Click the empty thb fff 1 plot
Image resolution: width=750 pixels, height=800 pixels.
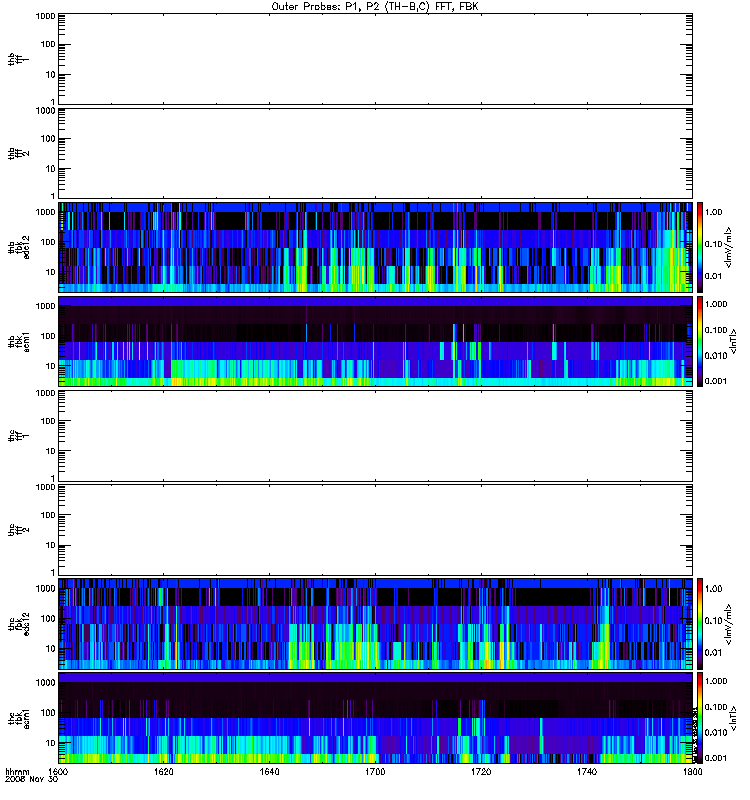[375, 59]
